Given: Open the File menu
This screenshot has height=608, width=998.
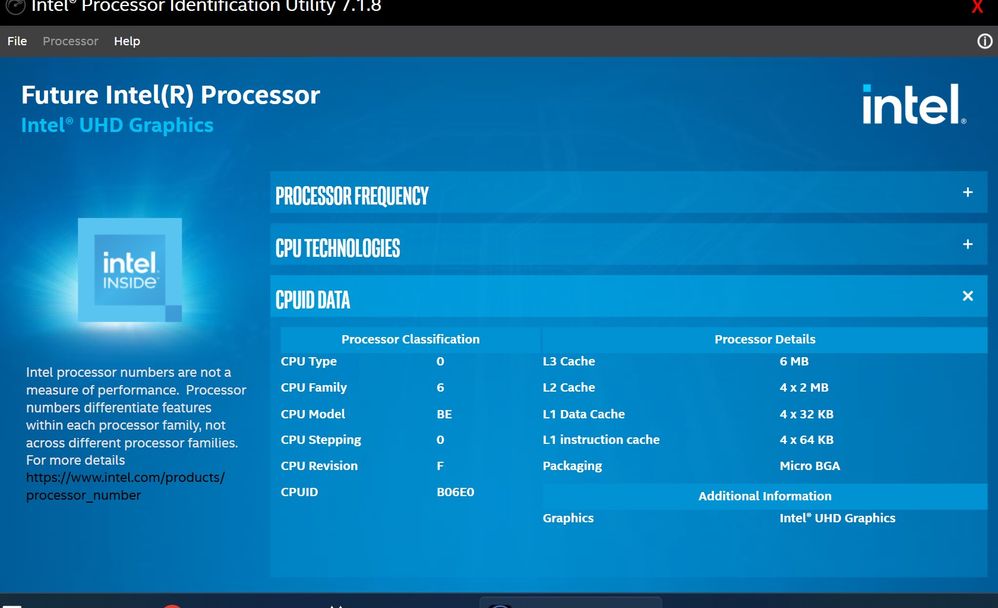Looking at the screenshot, I should pyautogui.click(x=17, y=41).
